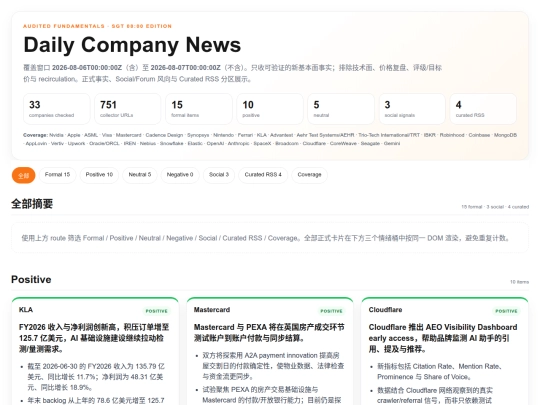This screenshot has height=405, width=540.
Task: Click the Positive section heading
Action: click(31, 279)
